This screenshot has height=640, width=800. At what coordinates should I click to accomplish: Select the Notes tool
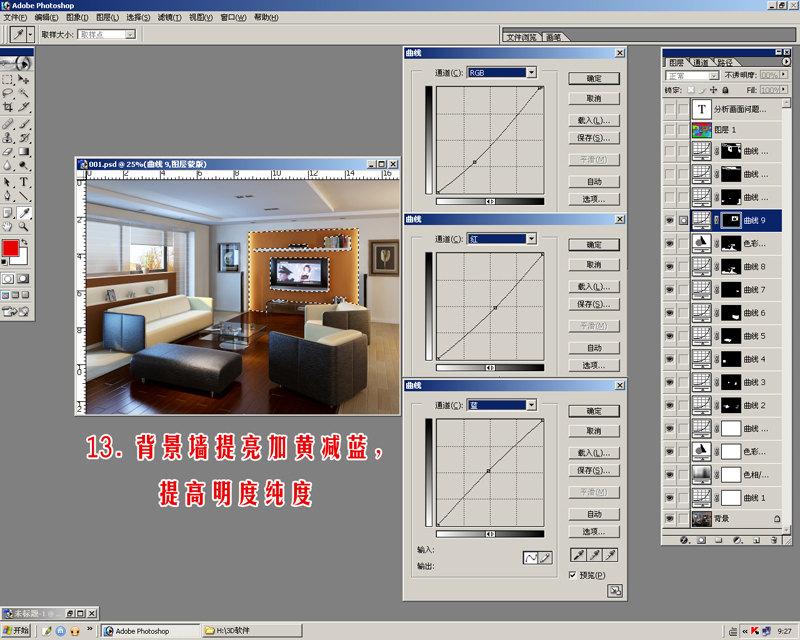point(8,212)
